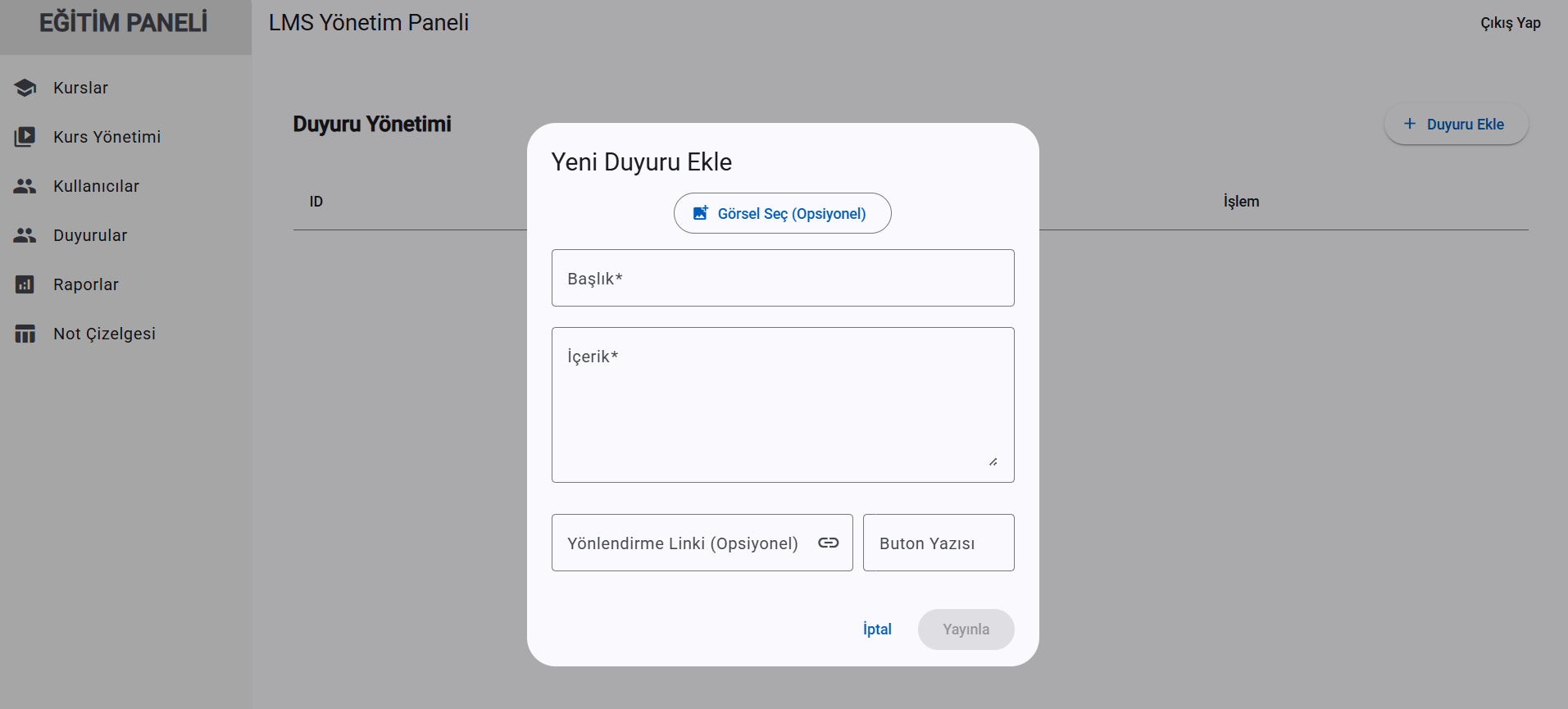Viewport: 1568px width, 709px height.
Task: Go to Raporlar in the sidebar
Action: pos(86,284)
